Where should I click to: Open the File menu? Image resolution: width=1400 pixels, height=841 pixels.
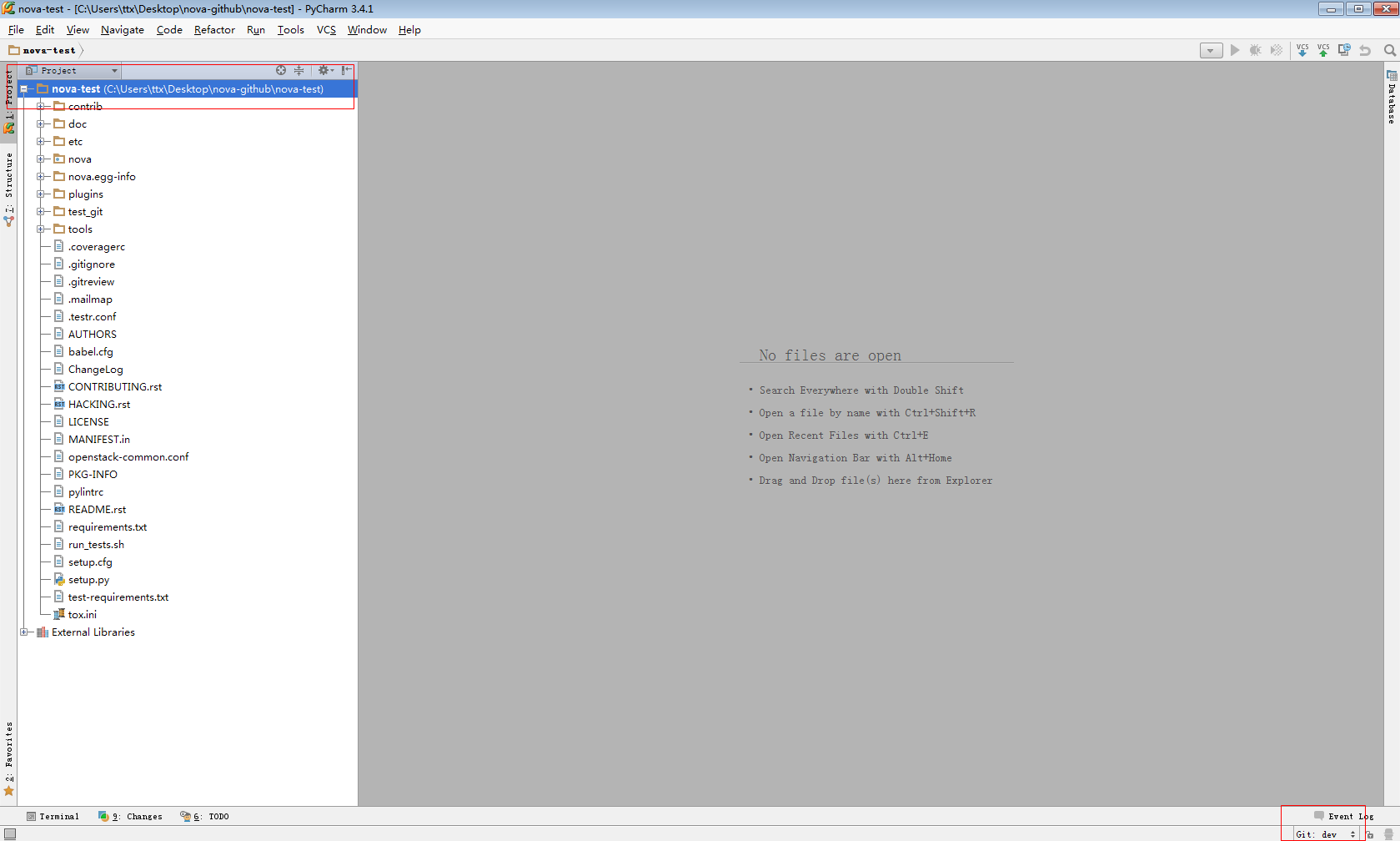[x=16, y=30]
